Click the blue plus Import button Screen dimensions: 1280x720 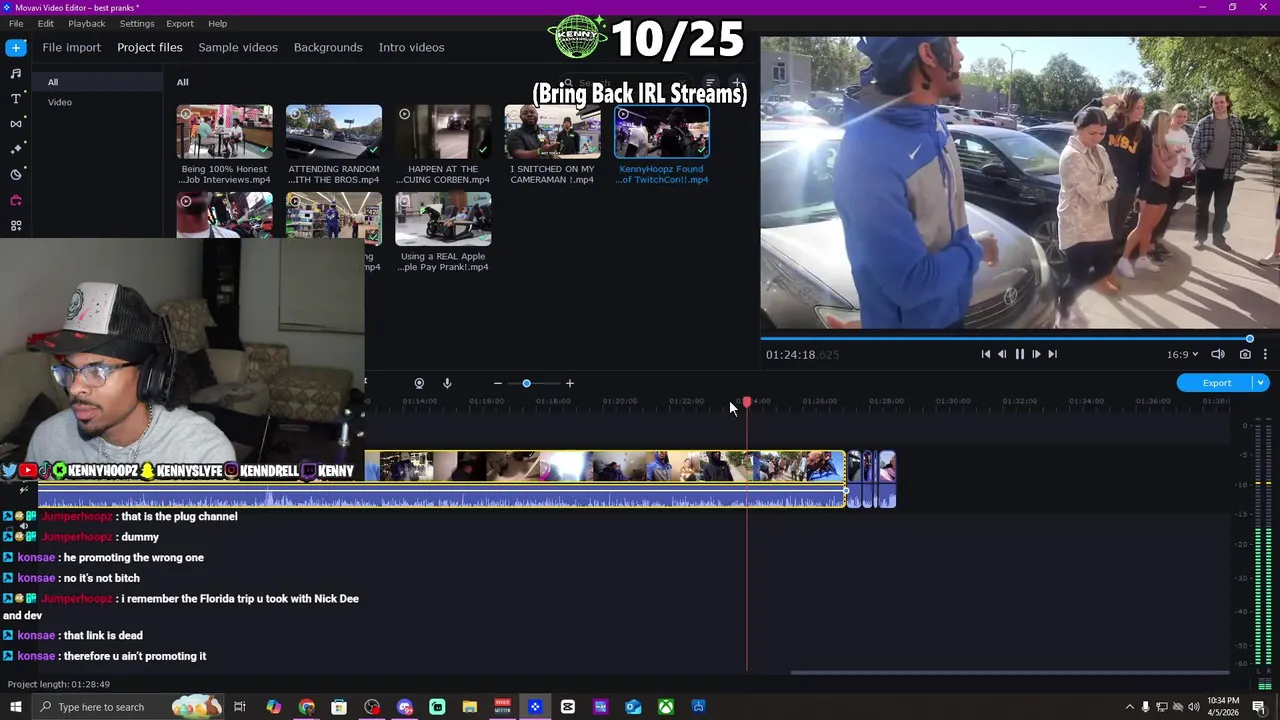tap(16, 47)
